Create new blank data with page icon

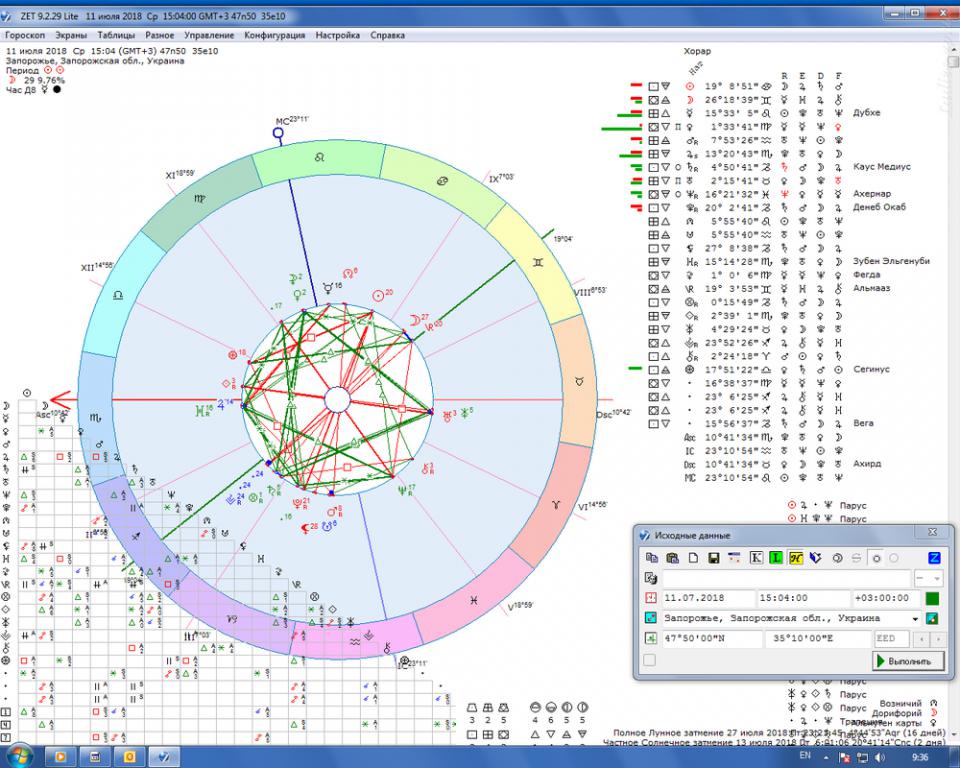click(x=693, y=558)
